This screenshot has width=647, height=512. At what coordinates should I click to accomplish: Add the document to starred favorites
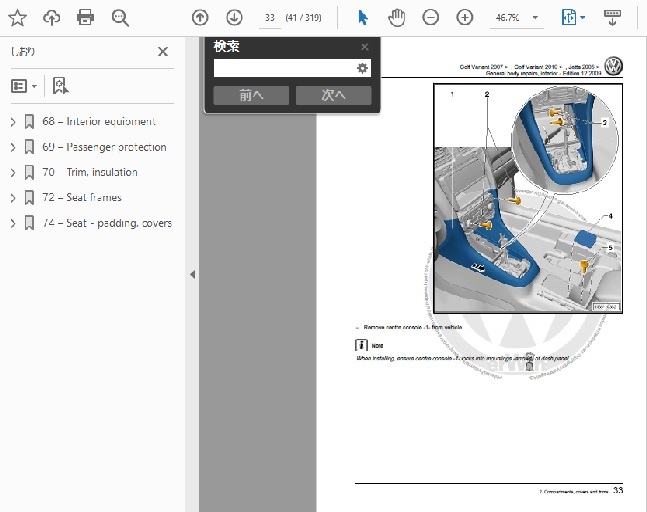pos(17,18)
